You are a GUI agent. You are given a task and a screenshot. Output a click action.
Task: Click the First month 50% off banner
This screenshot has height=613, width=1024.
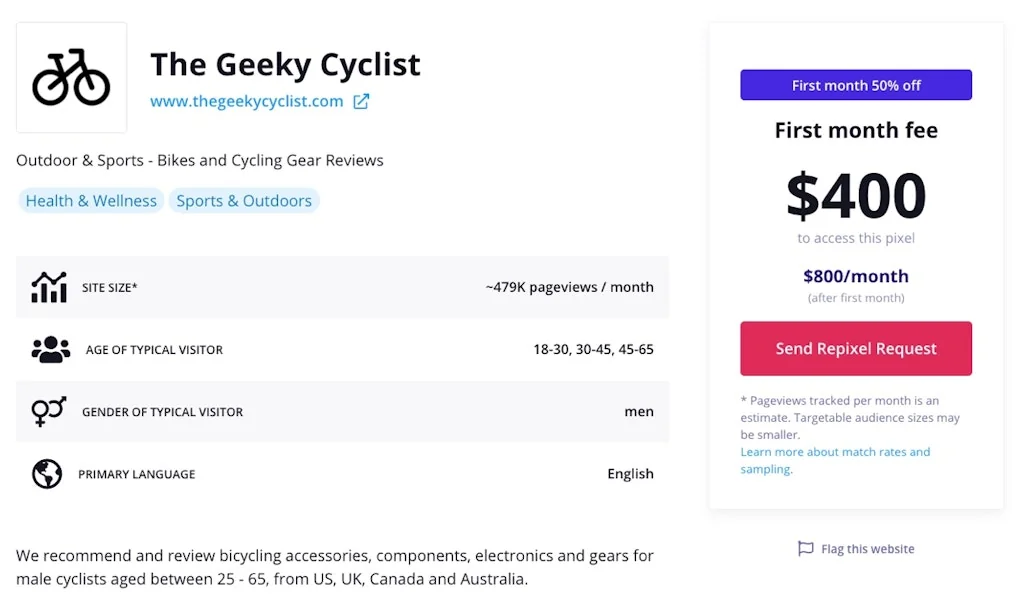(x=856, y=85)
